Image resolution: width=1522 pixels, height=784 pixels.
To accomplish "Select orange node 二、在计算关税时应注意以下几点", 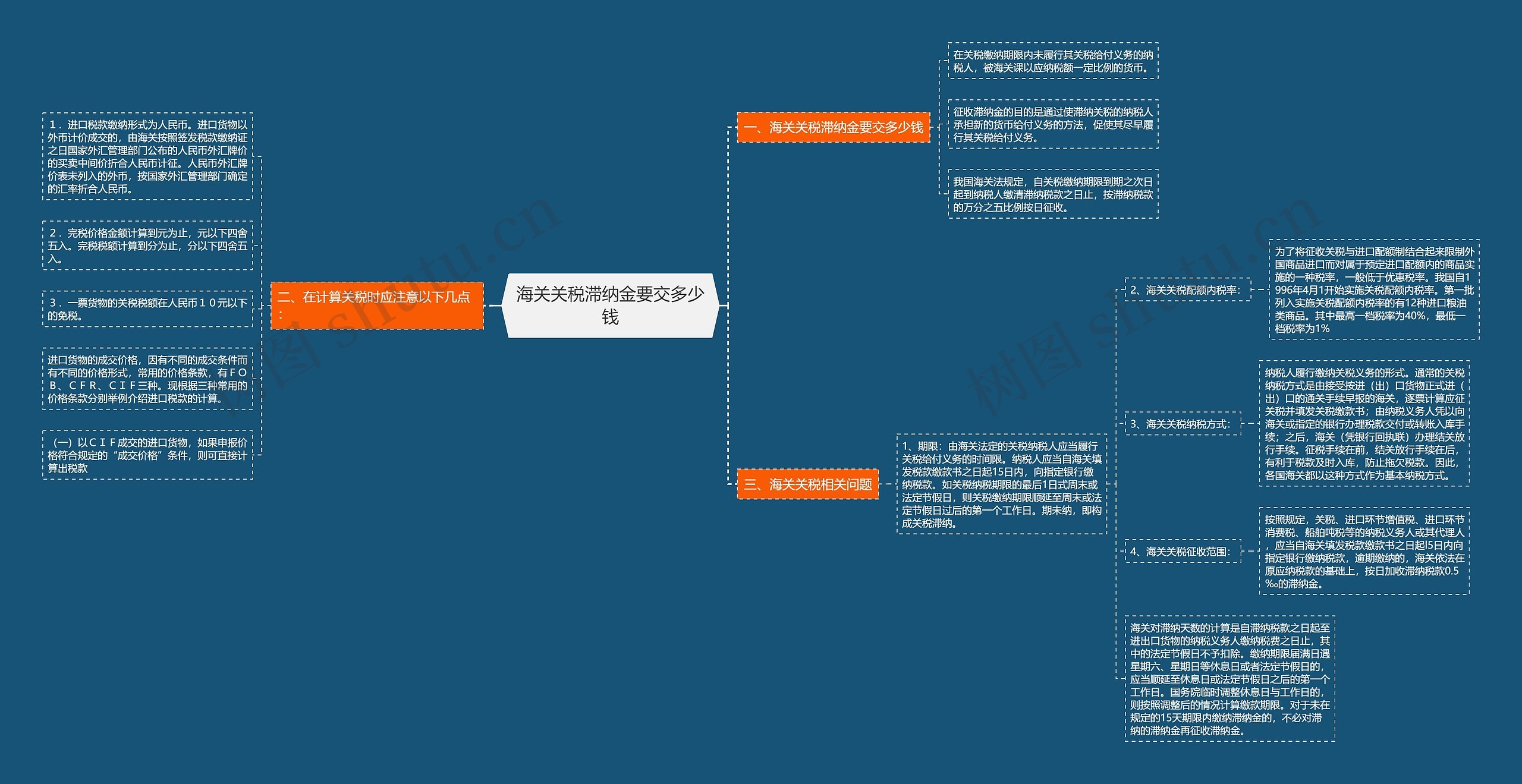I will tap(377, 306).
